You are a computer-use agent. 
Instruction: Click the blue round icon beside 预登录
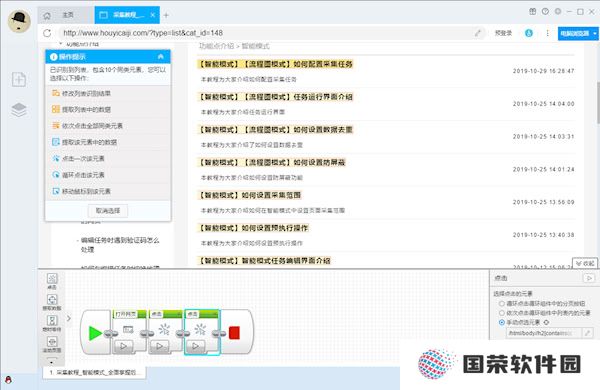coord(529,33)
